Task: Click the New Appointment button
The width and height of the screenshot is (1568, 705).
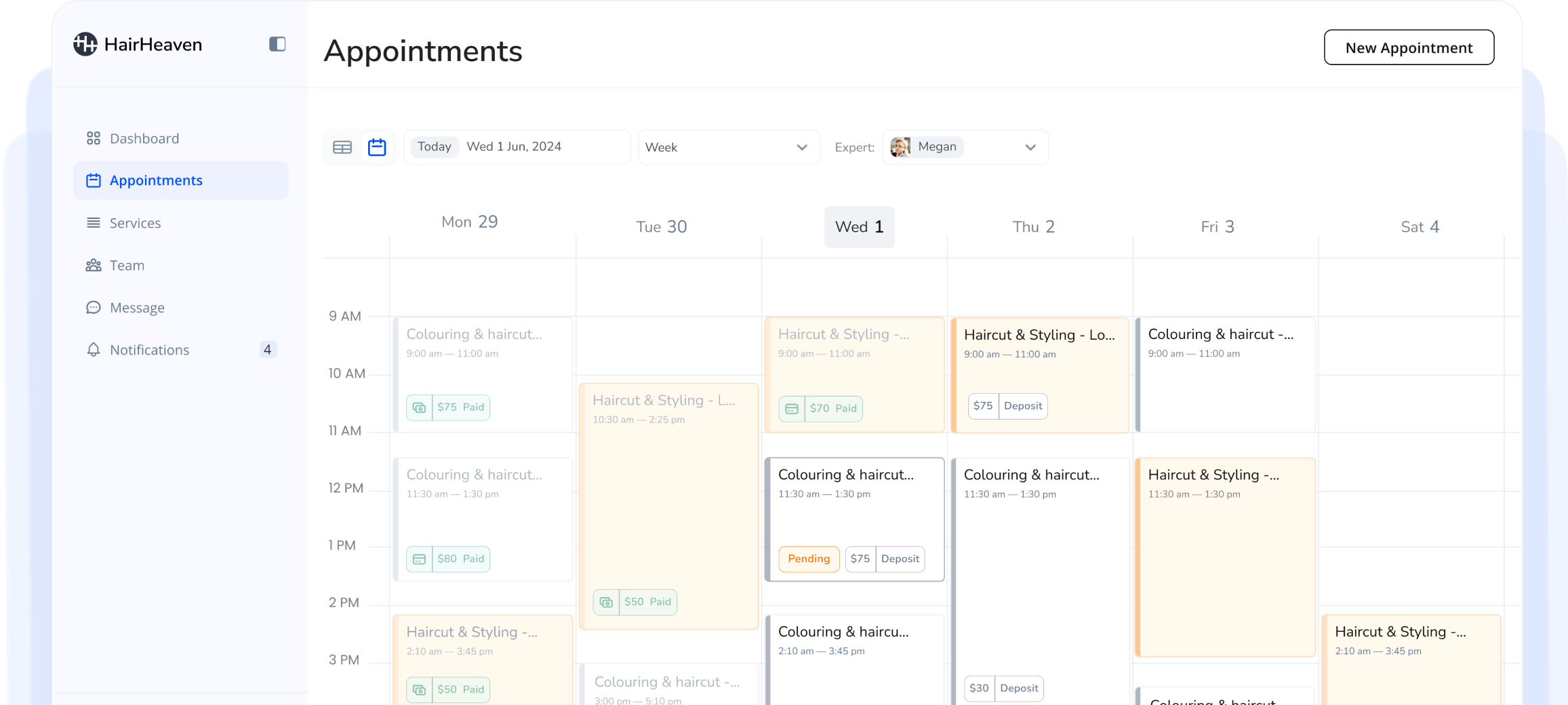Action: (1409, 47)
